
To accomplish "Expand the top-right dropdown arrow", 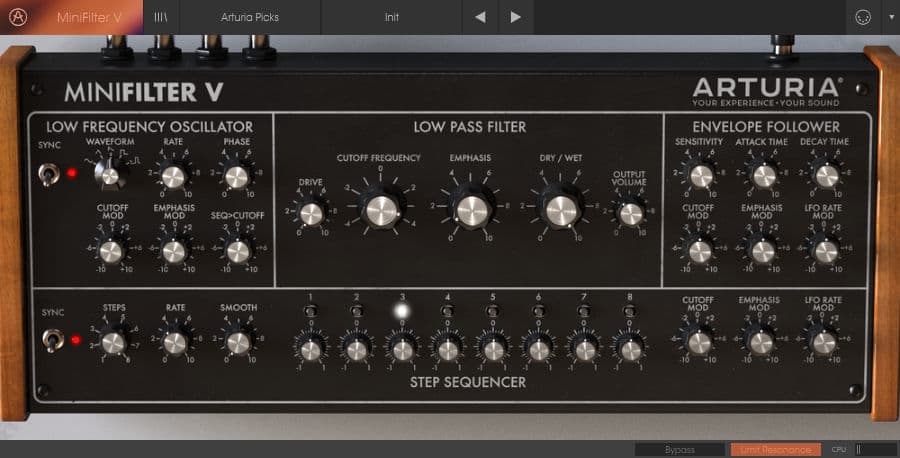I will pyautogui.click(x=891, y=17).
